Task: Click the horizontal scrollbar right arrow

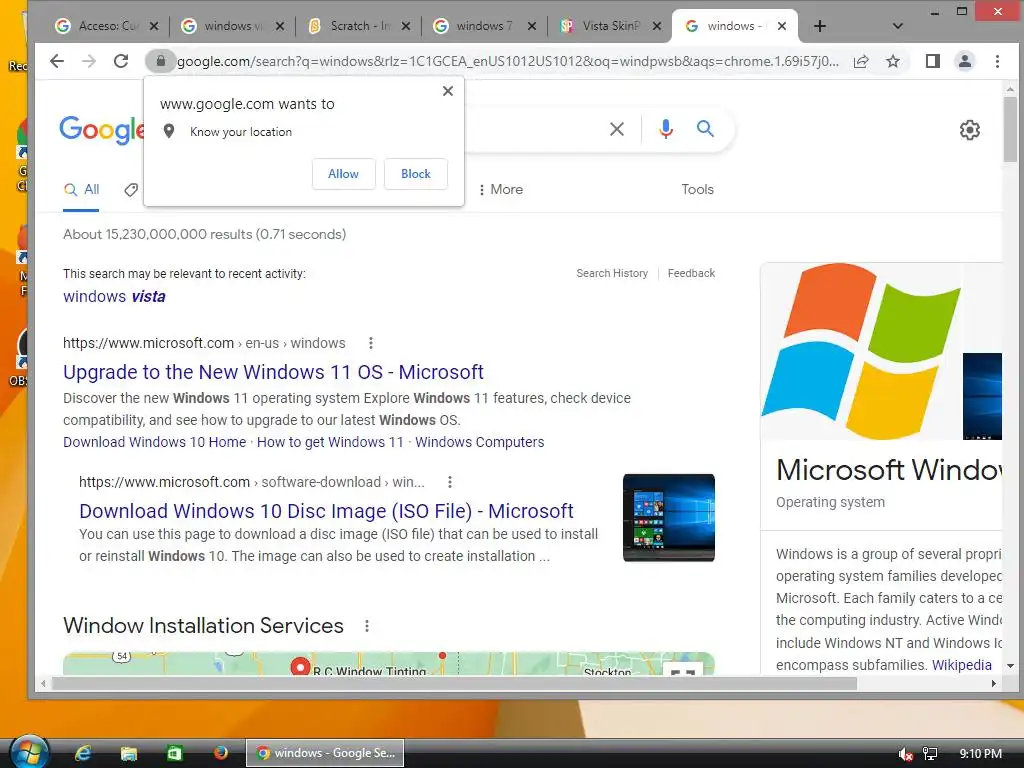Action: (993, 684)
